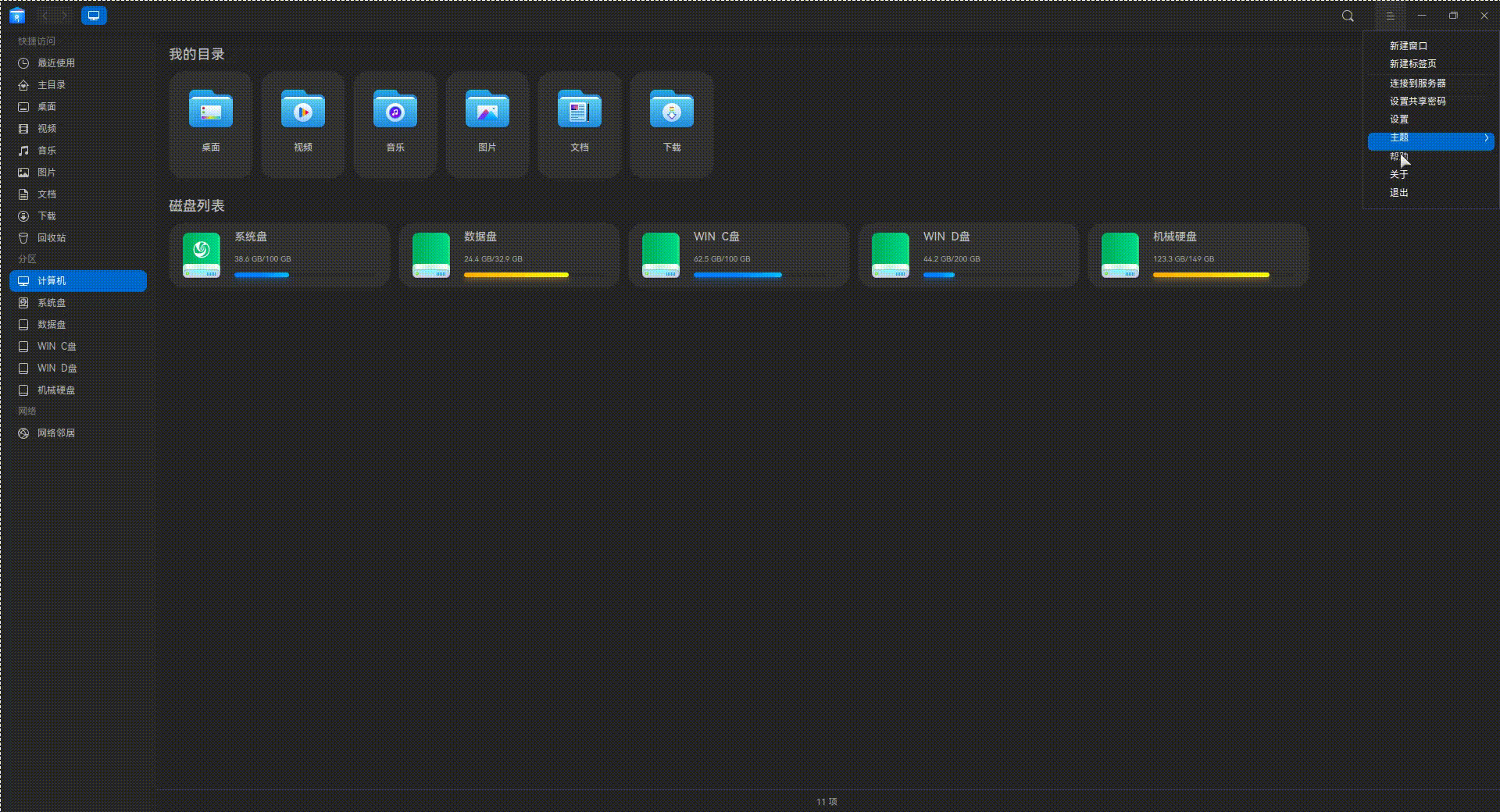
Task: Click the hamburger main menu icon
Action: pyautogui.click(x=1390, y=16)
